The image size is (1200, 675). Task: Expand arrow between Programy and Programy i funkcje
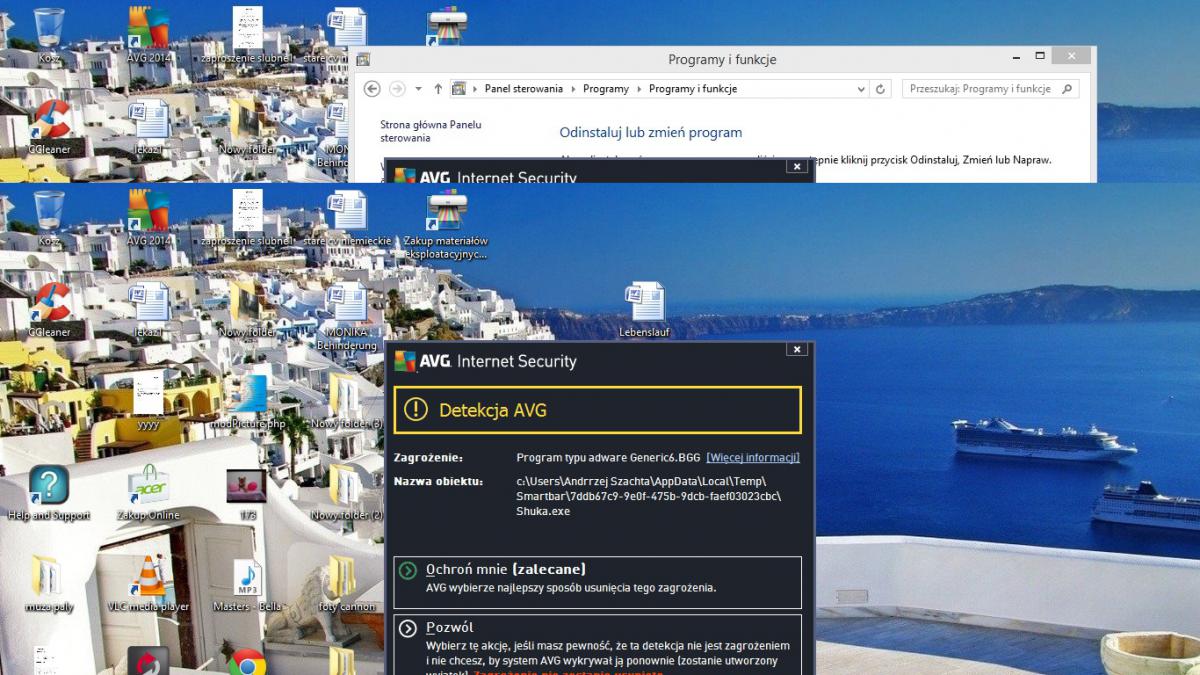click(x=640, y=89)
